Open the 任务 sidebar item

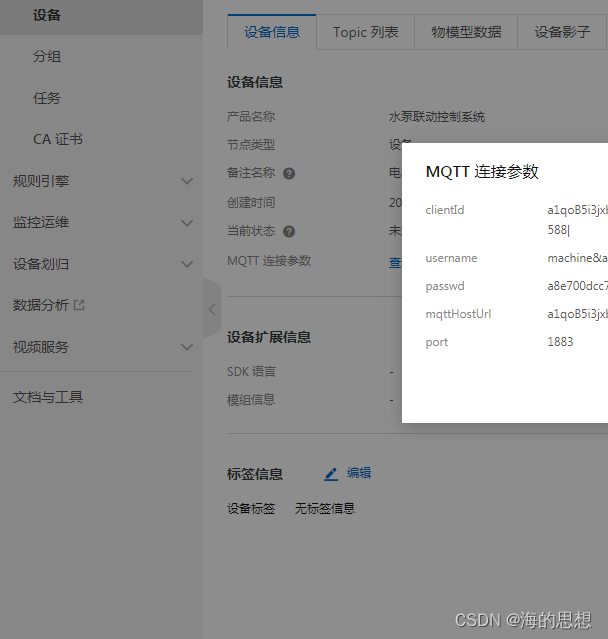pyautogui.click(x=47, y=98)
